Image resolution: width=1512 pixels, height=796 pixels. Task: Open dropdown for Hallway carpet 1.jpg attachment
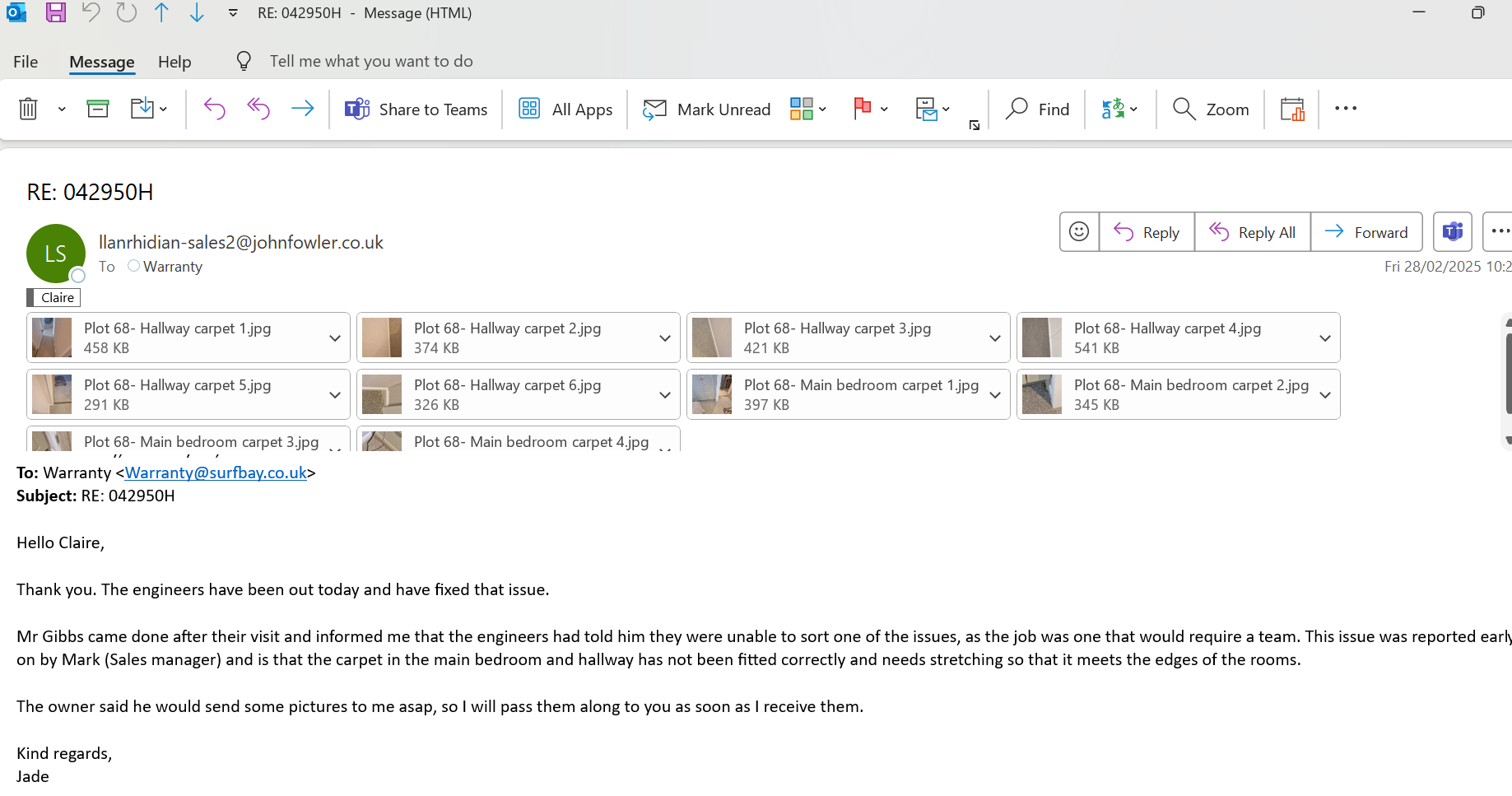(x=335, y=338)
